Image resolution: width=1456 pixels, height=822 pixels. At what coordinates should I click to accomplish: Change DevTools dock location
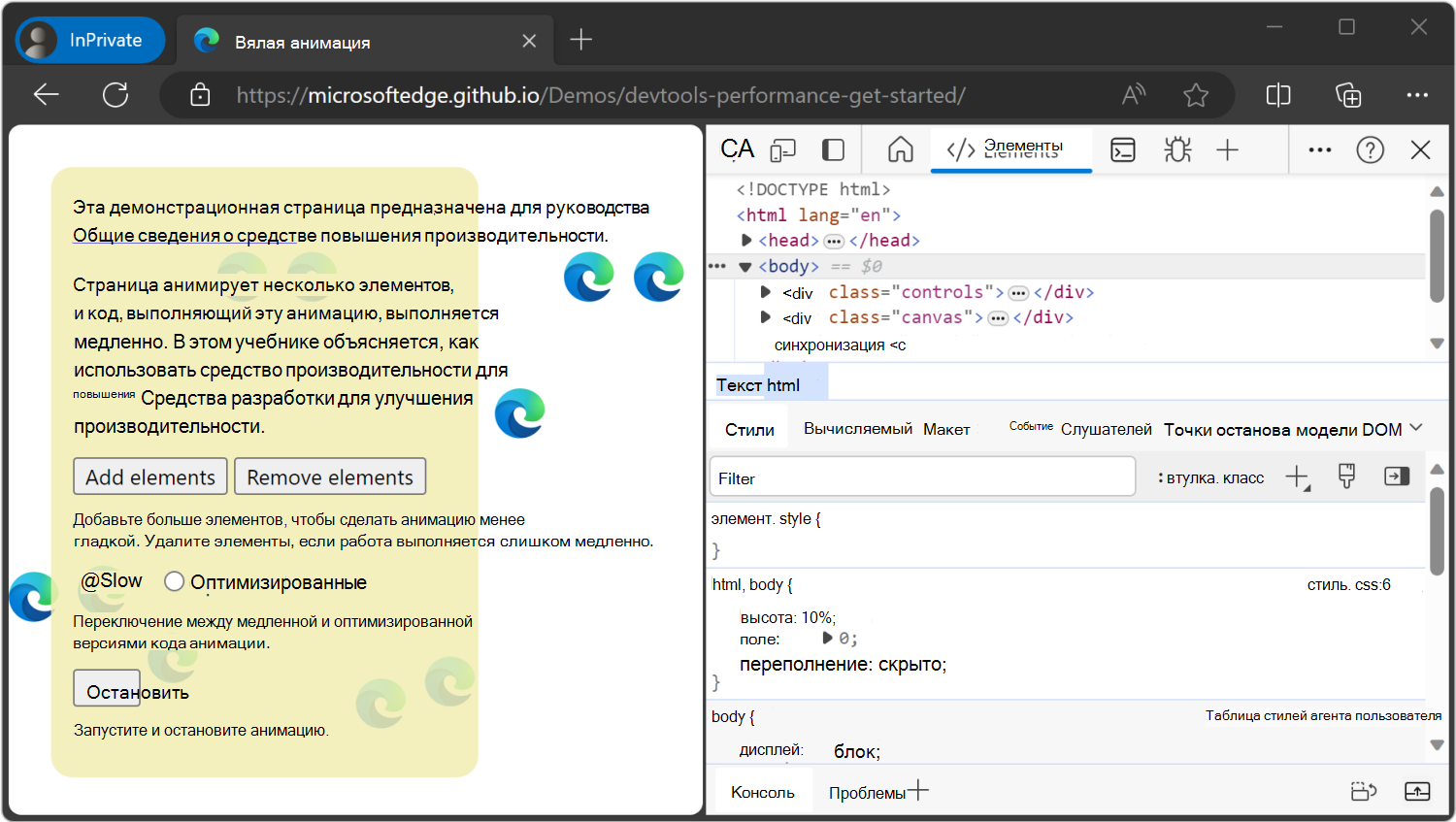pyautogui.click(x=832, y=149)
